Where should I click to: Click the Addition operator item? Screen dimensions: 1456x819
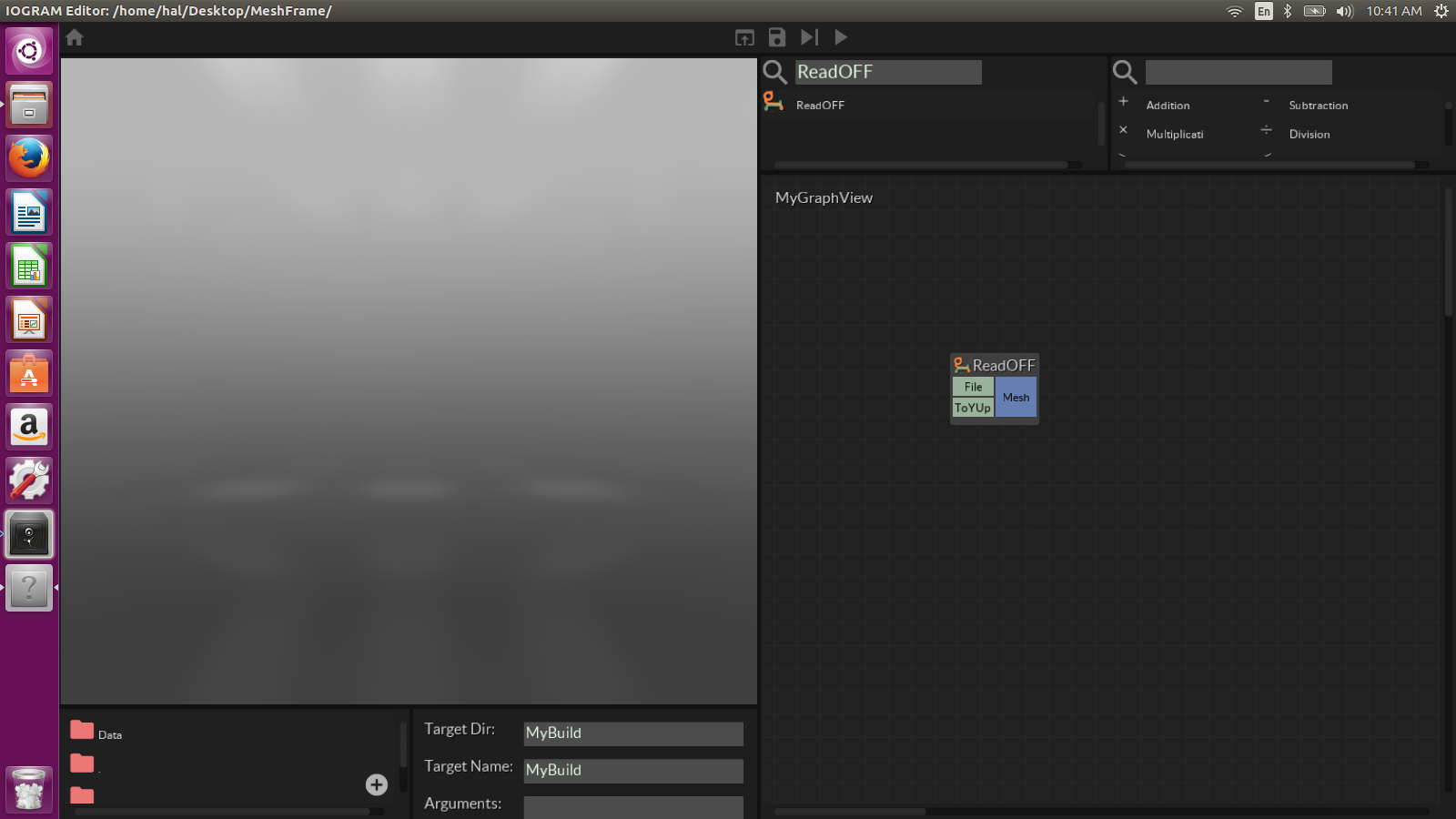[x=1168, y=106]
